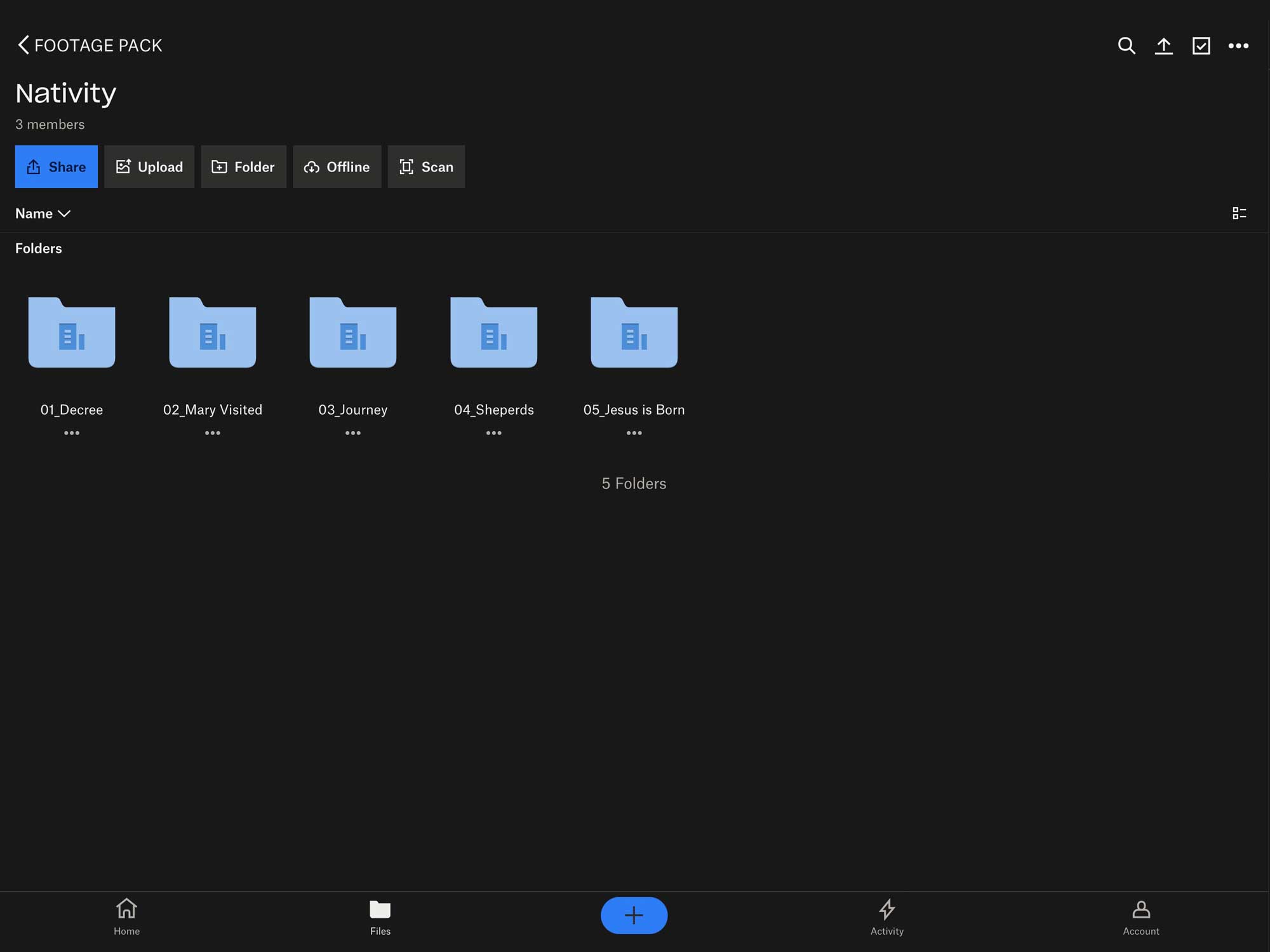Screen dimensions: 1270x952
Task: Click the Nativity folder title
Action: [66, 93]
